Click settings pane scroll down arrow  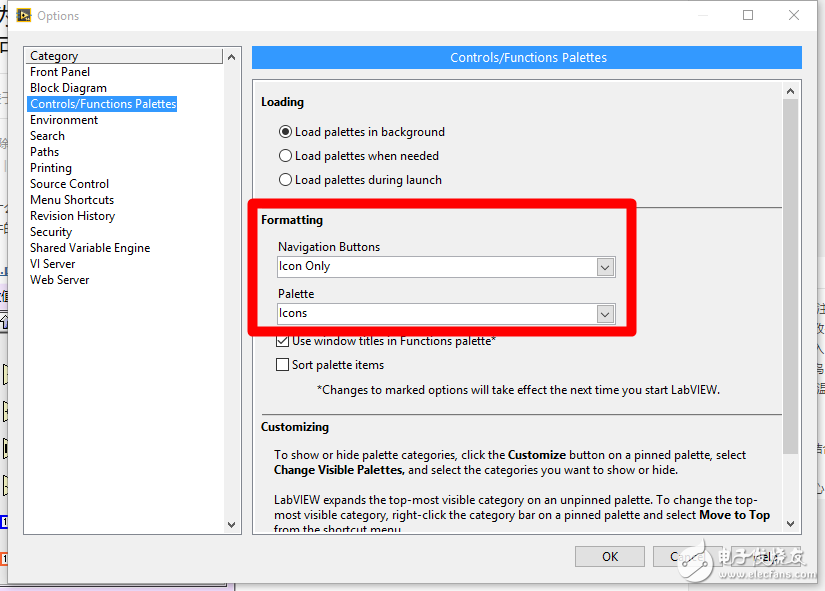click(790, 524)
